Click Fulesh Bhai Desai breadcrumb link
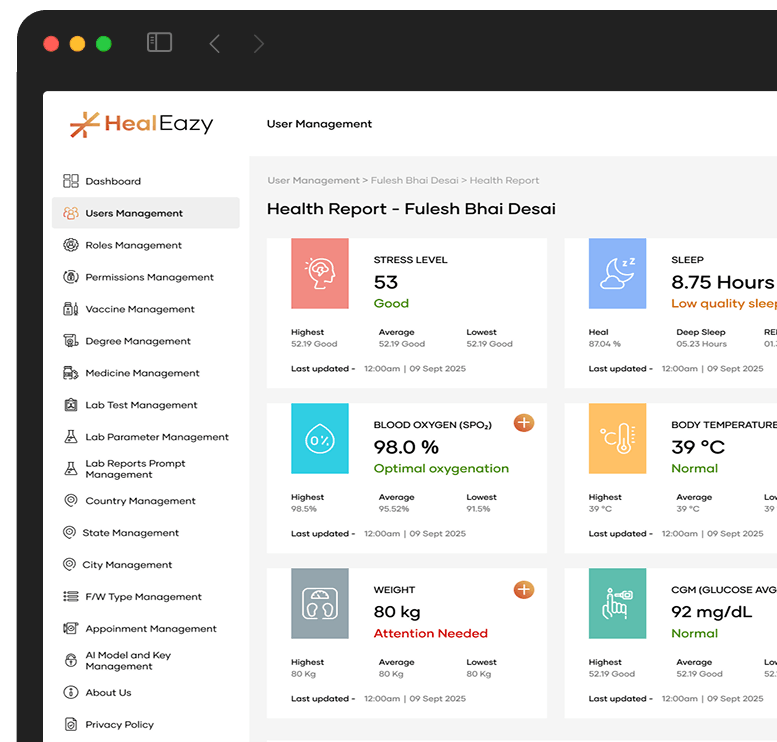Screen dimensions: 777x742 414,181
